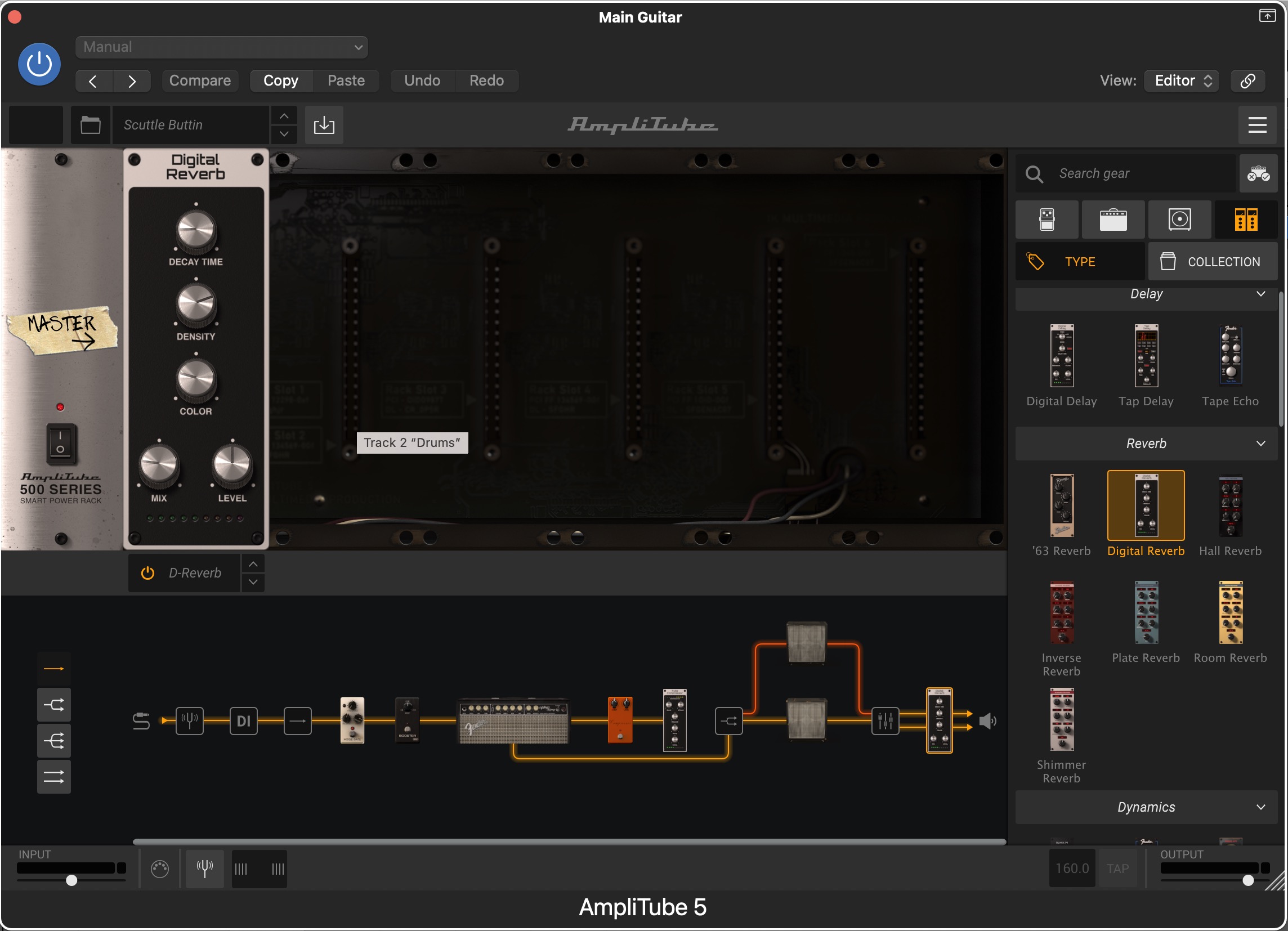Click the Search gear field

click(1125, 174)
